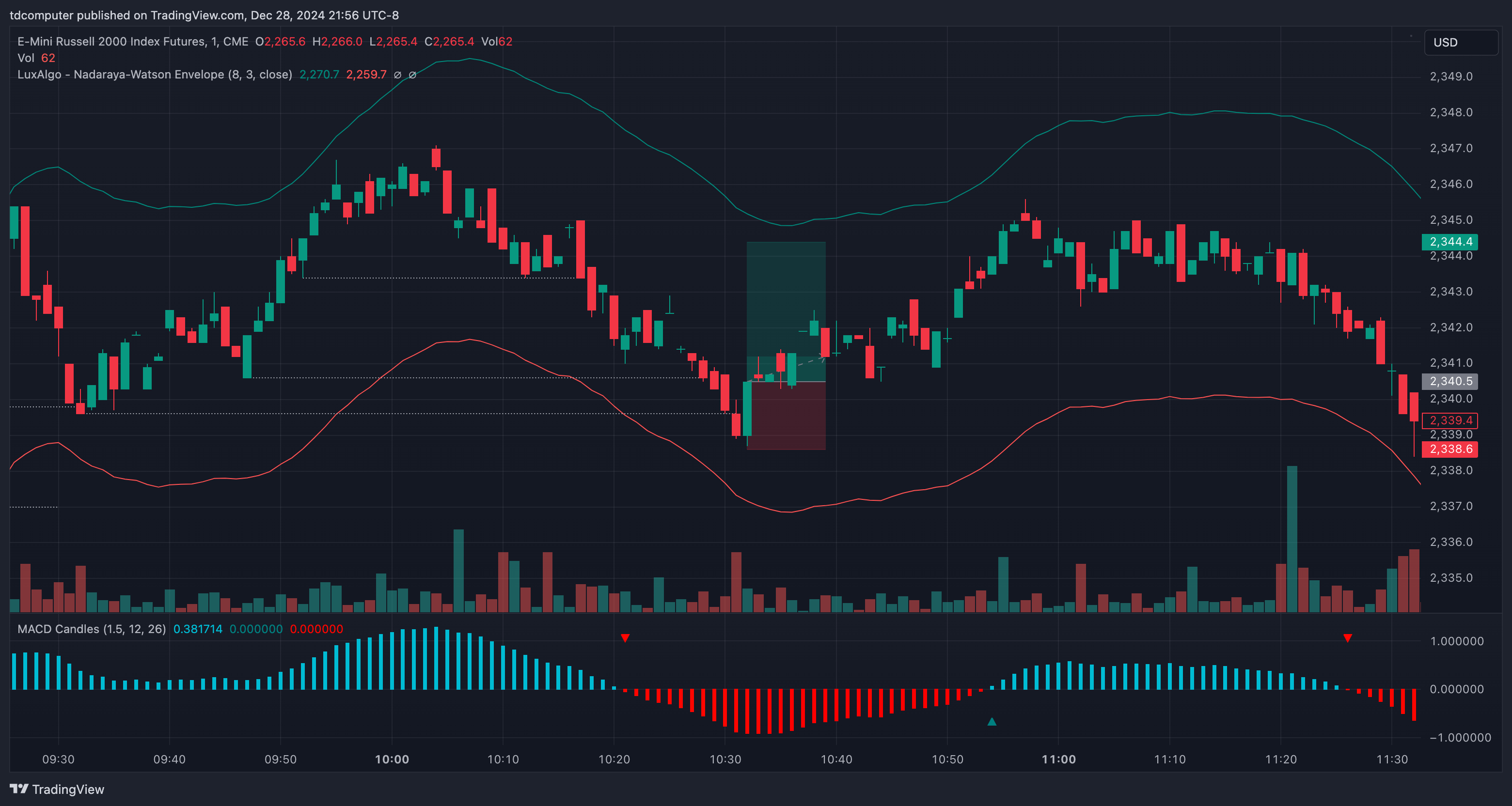Screen dimensions: 1512x806
Task: Click the 10:00 time axis label
Action: (x=392, y=759)
